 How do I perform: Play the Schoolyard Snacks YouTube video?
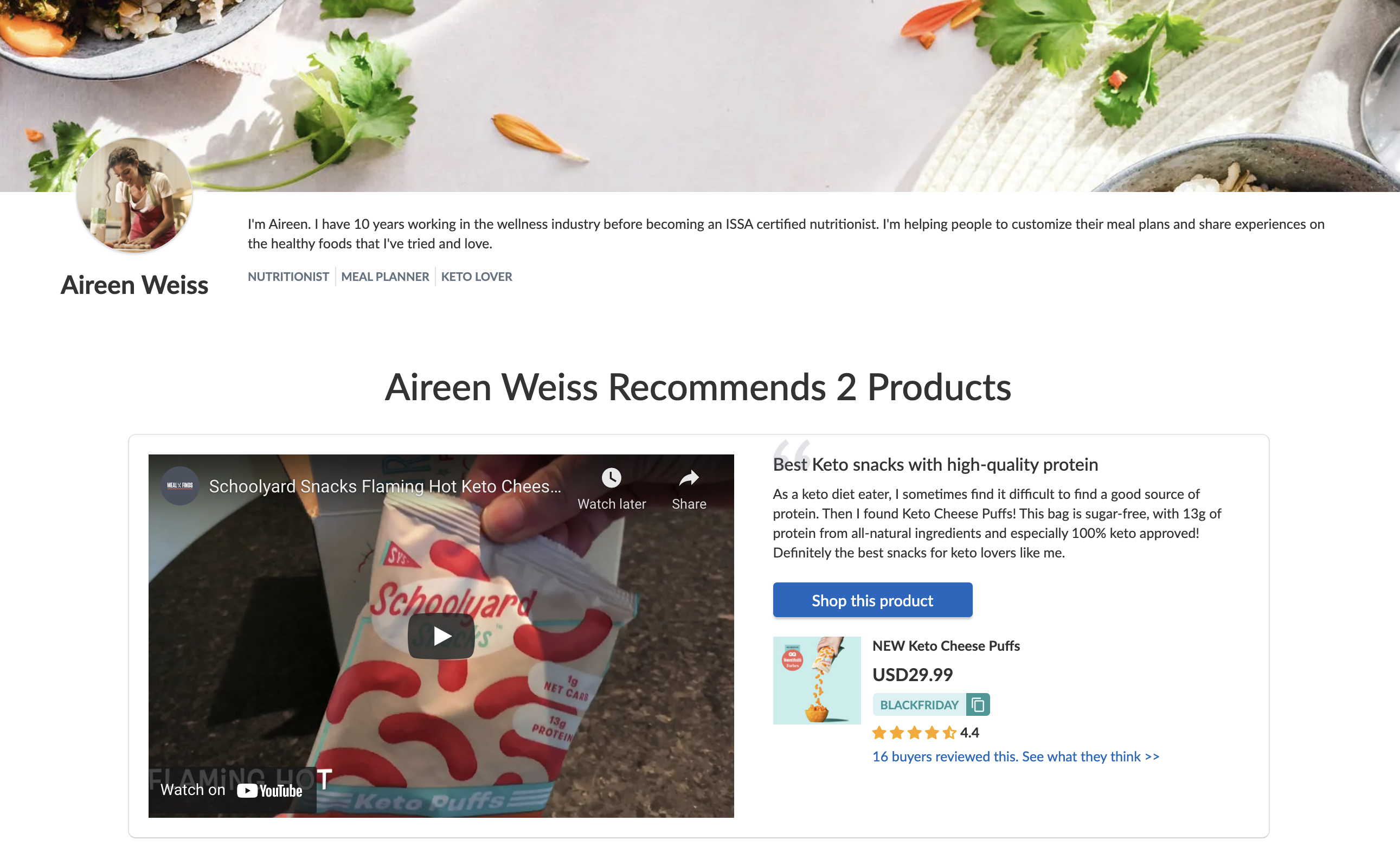[441, 636]
